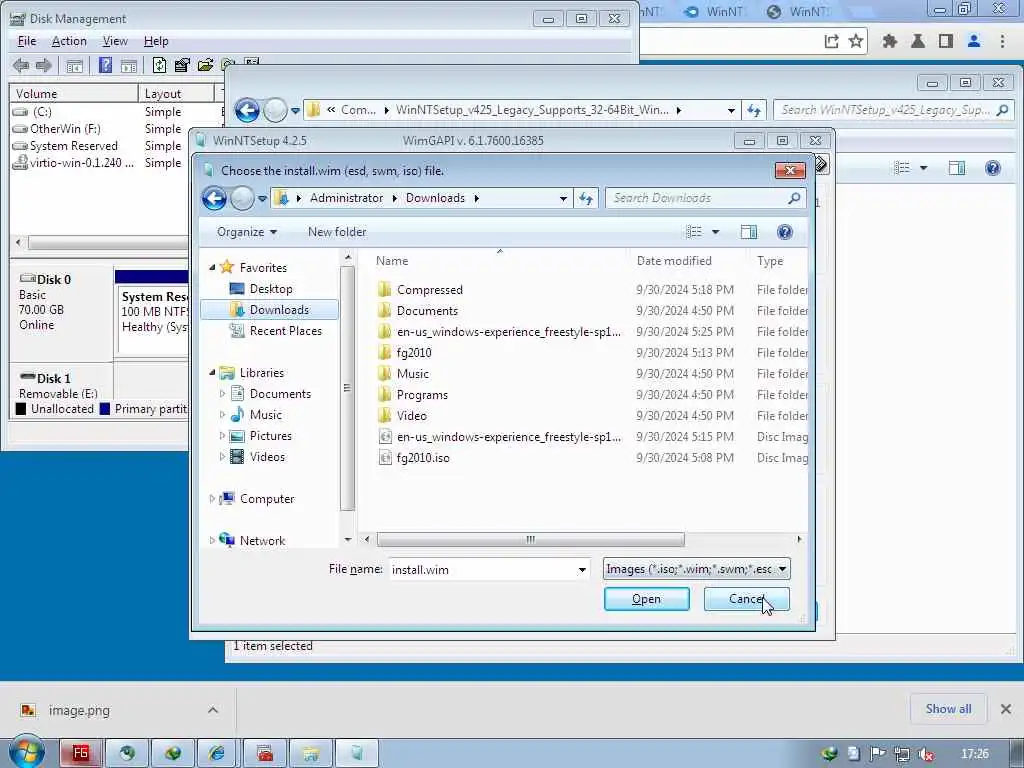Viewport: 1024px width, 768px height.
Task: Open the Organize dropdown menu
Action: [x=247, y=232]
